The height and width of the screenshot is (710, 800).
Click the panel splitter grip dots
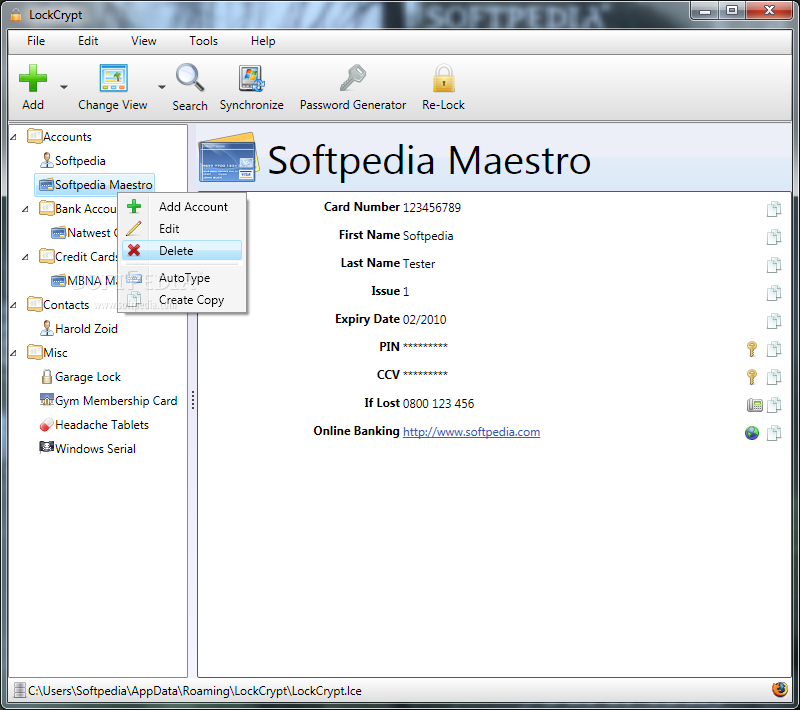(x=193, y=400)
